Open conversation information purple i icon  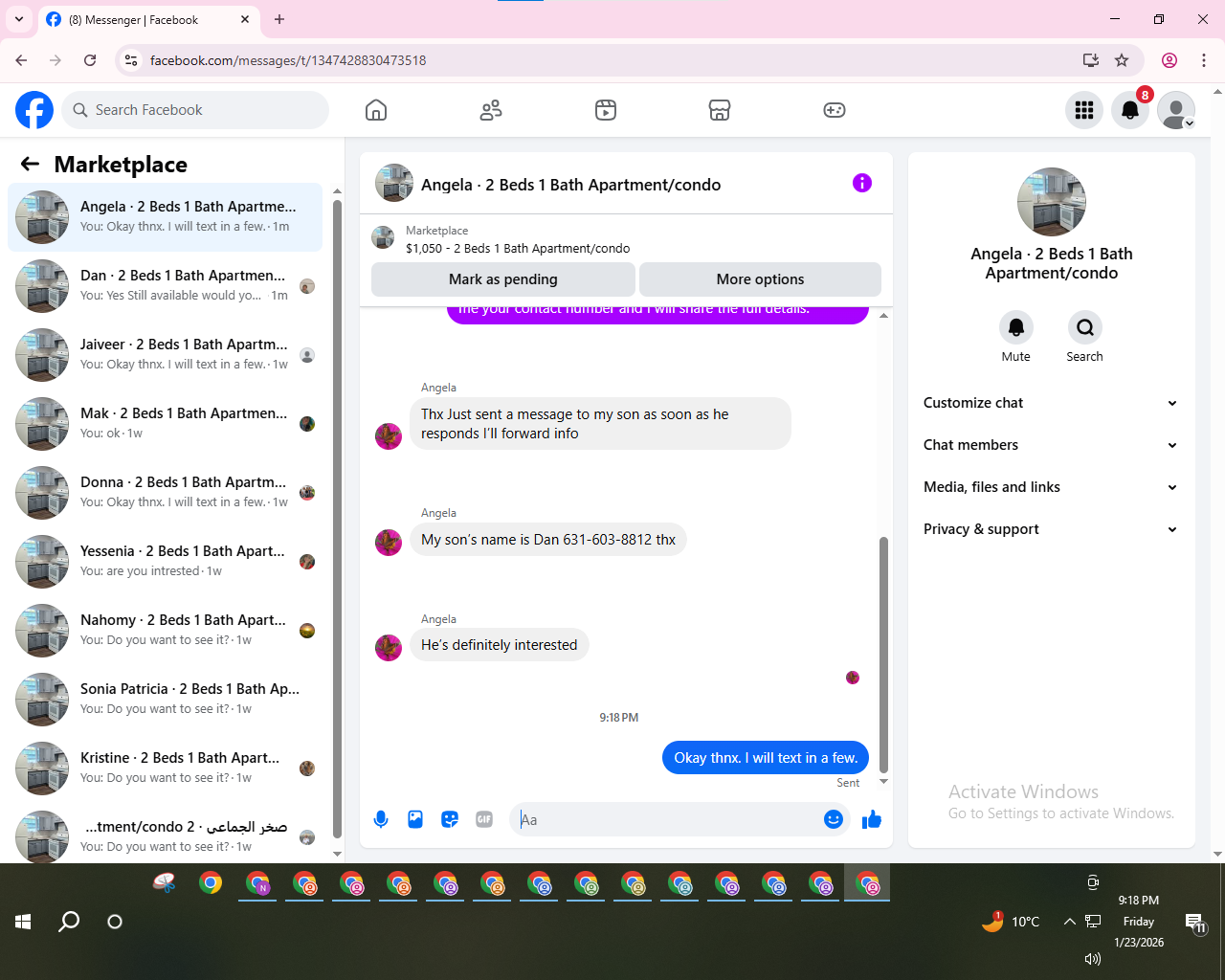[862, 183]
